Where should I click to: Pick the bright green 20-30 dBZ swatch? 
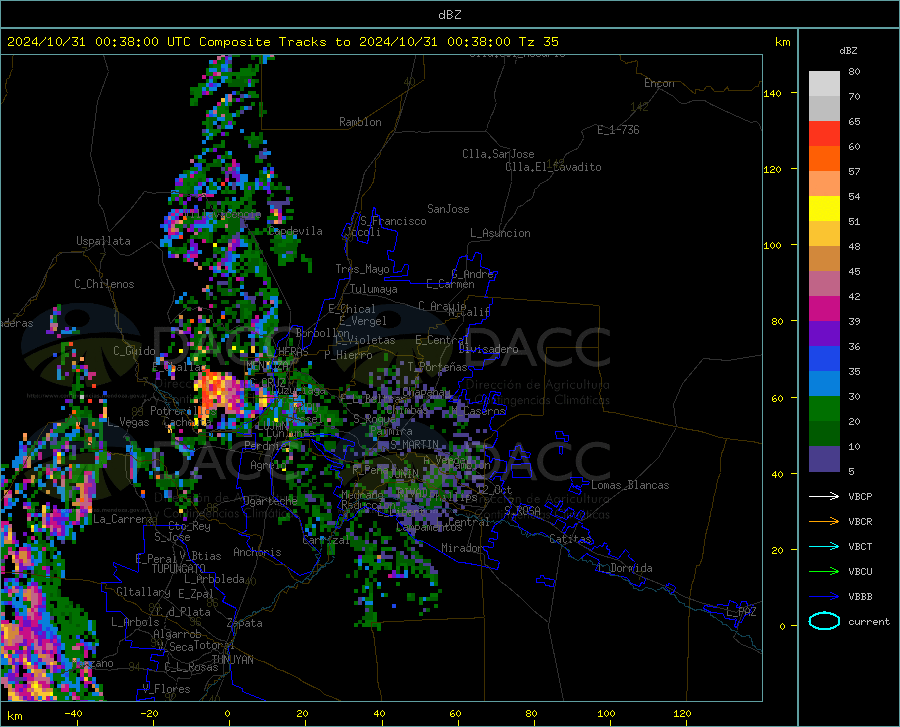click(x=824, y=409)
